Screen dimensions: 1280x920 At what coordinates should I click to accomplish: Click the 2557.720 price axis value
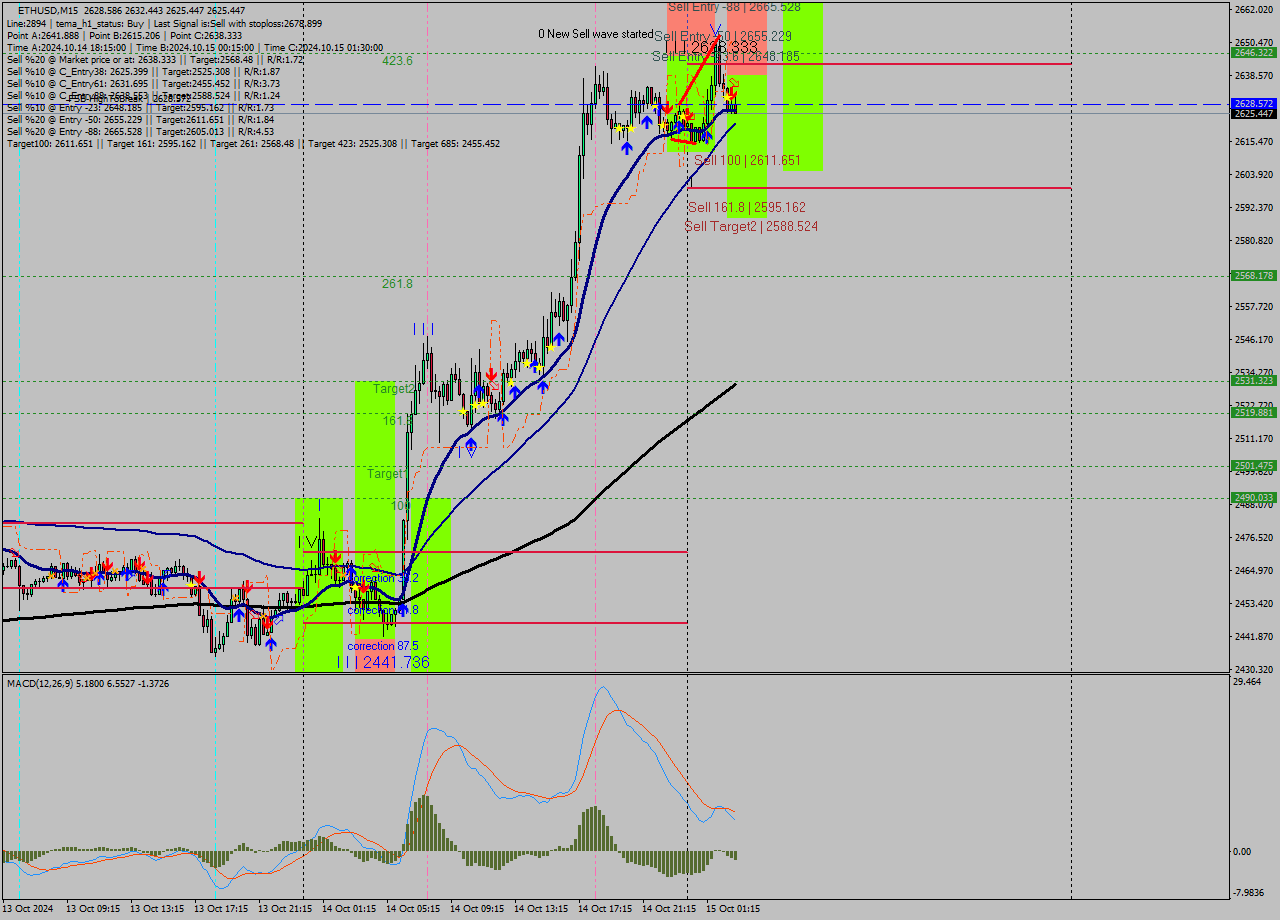(1253, 307)
